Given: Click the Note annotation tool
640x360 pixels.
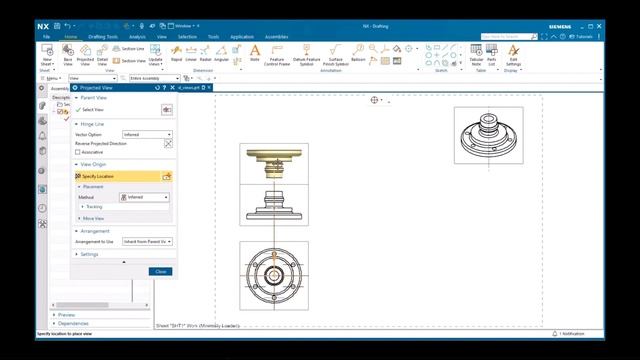Looking at the screenshot, I should pyautogui.click(x=255, y=53).
